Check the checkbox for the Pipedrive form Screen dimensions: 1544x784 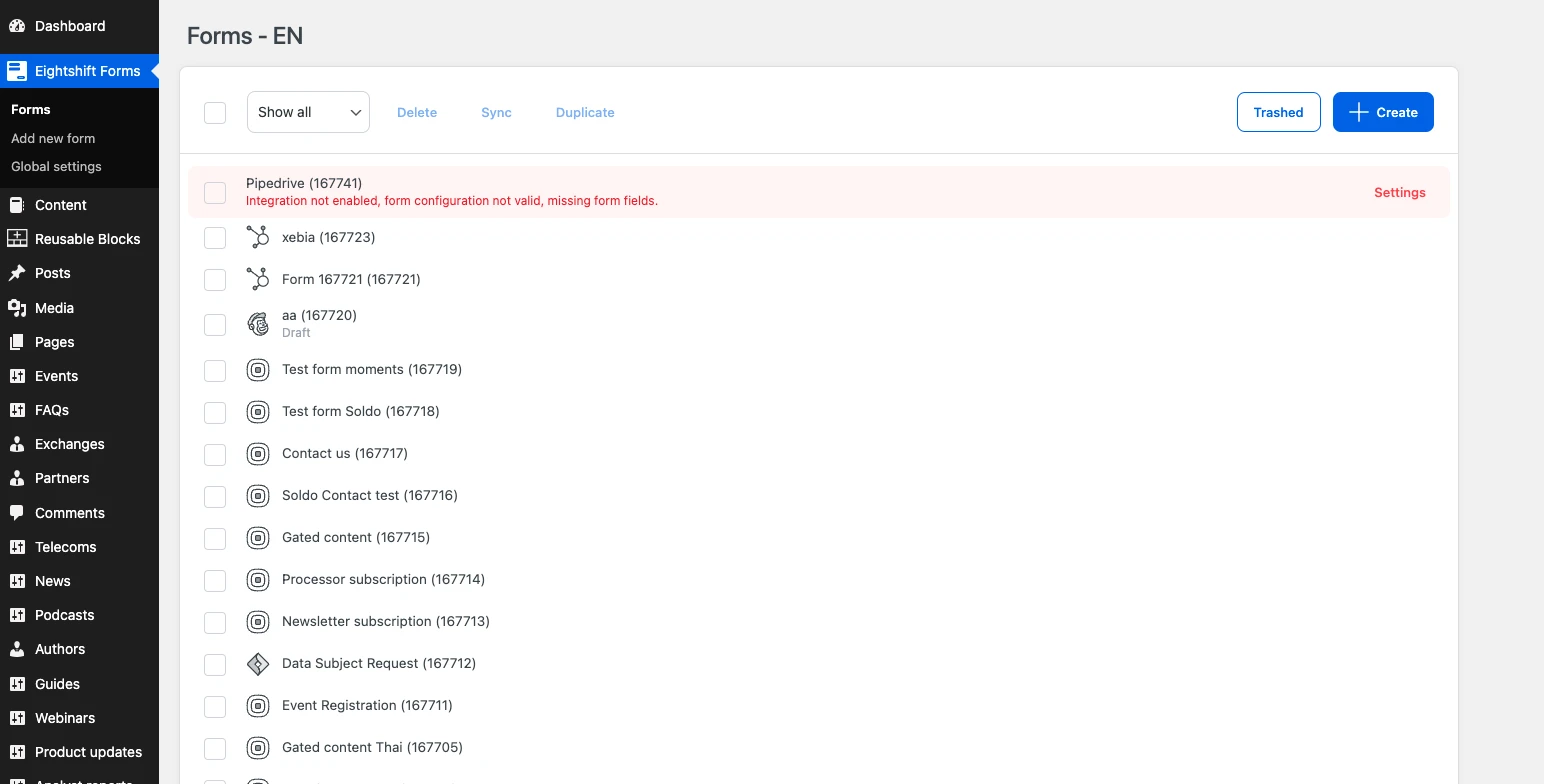coord(215,192)
